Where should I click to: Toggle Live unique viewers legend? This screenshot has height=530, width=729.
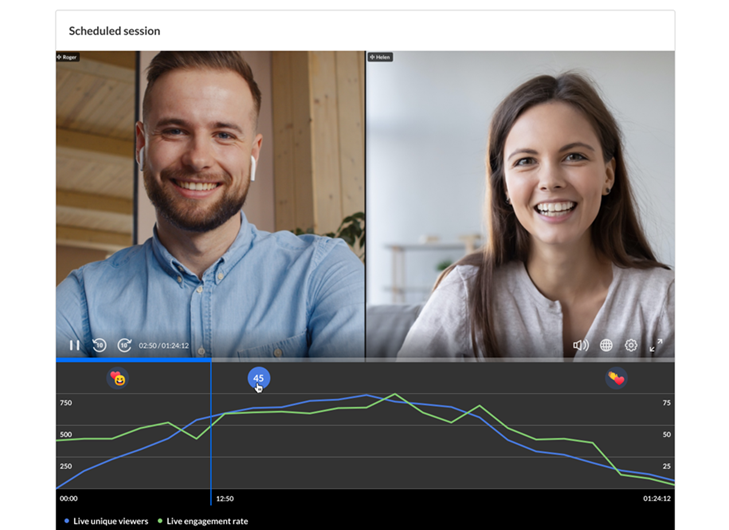106,521
